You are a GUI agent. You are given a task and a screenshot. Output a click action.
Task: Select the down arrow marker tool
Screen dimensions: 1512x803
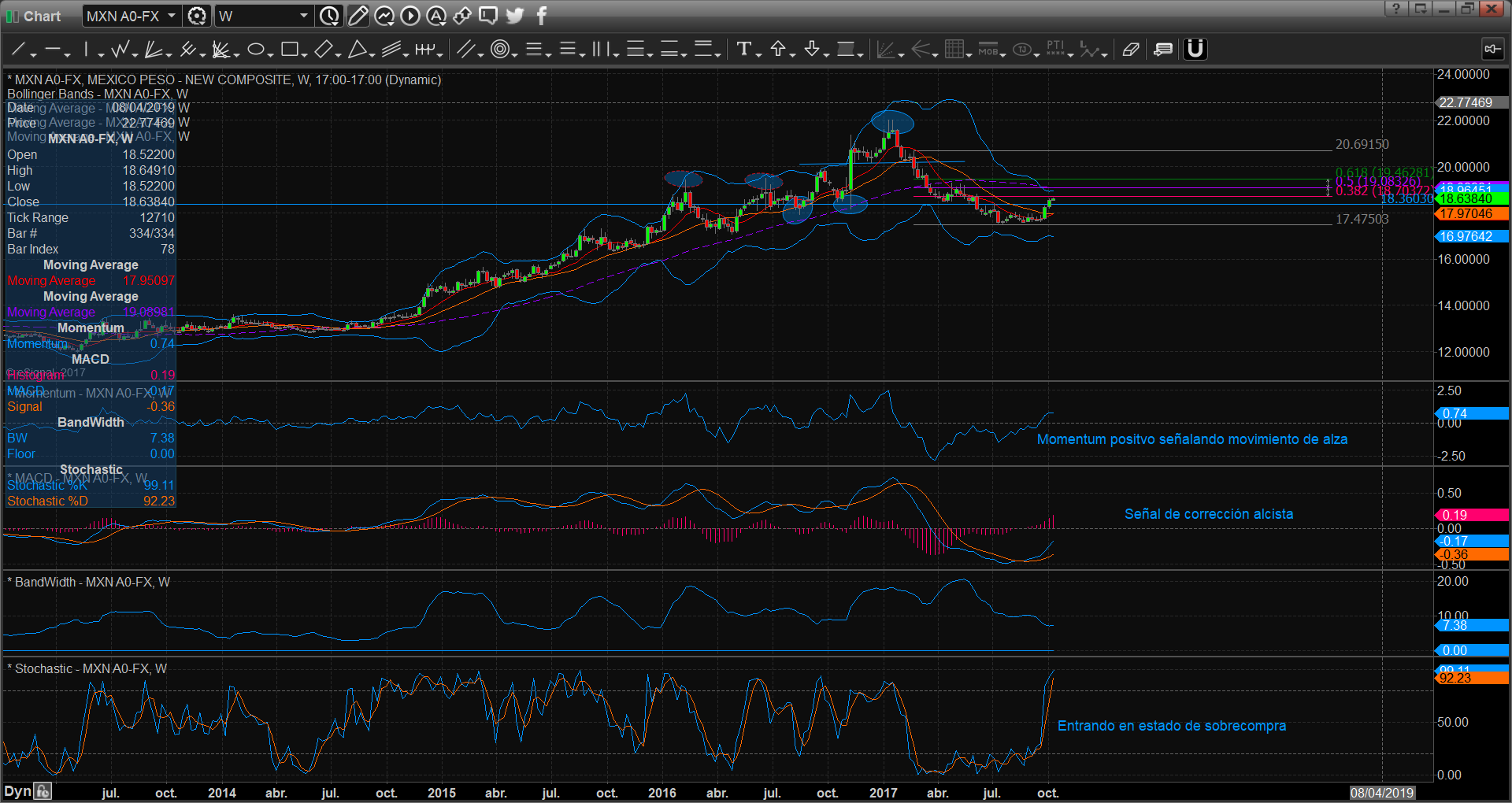812,50
